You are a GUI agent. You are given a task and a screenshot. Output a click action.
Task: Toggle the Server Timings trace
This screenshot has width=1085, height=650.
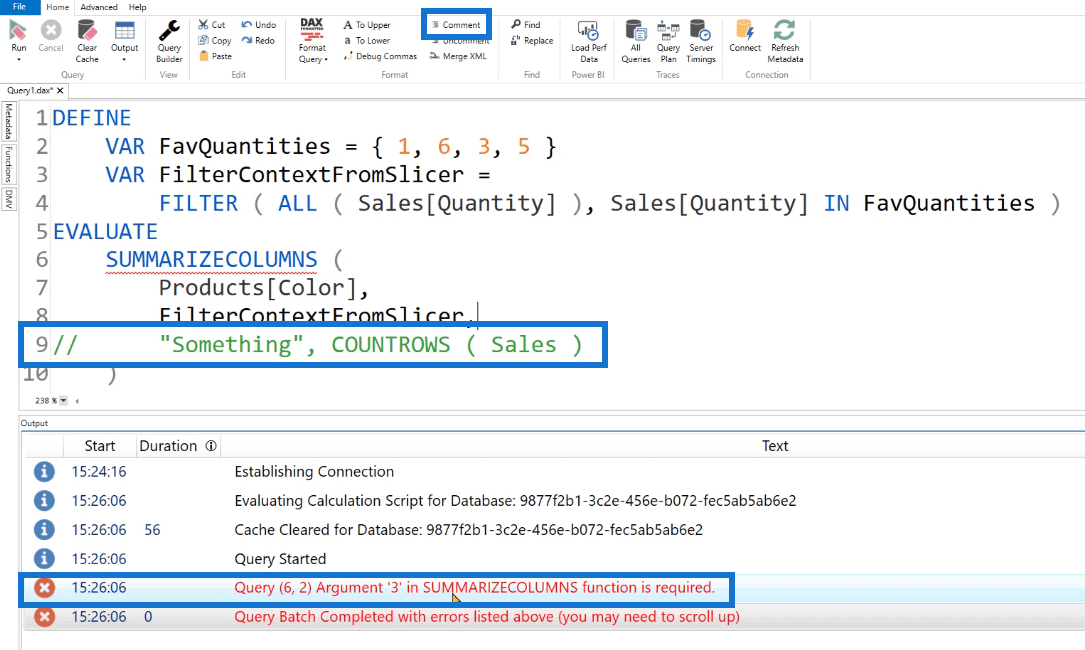click(x=701, y=42)
